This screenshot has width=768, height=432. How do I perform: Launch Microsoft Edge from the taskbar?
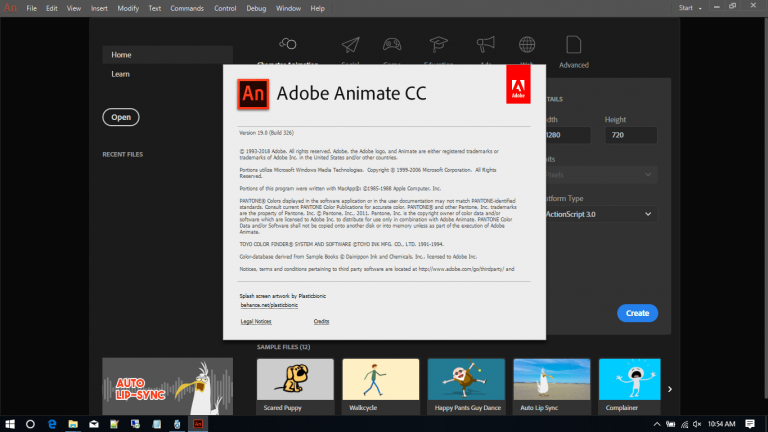click(52, 424)
